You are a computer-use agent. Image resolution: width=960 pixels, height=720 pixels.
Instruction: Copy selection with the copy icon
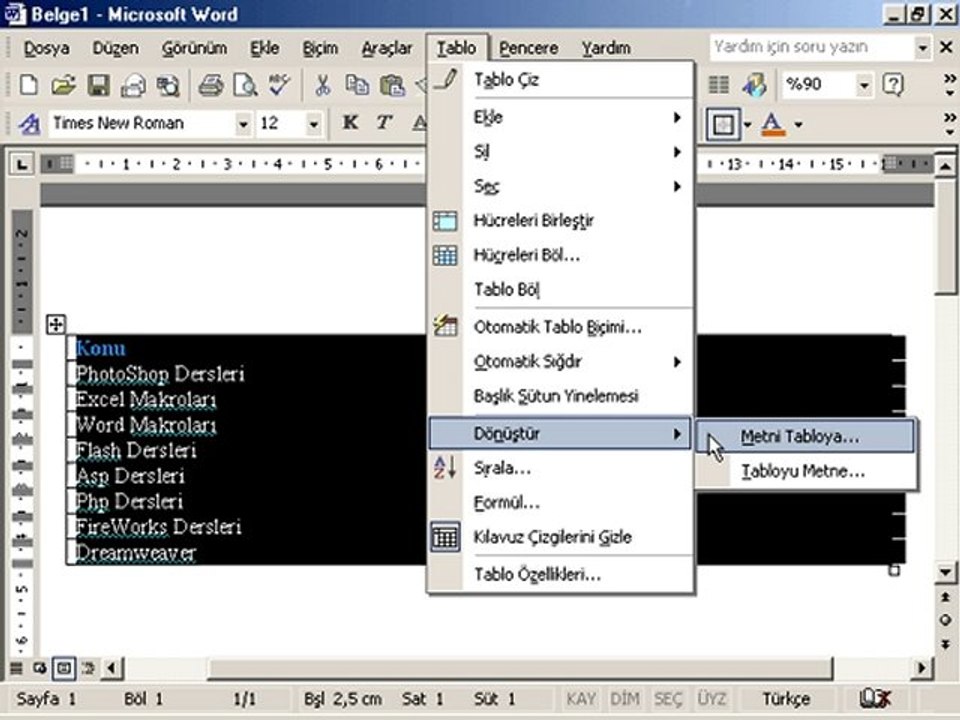(357, 85)
